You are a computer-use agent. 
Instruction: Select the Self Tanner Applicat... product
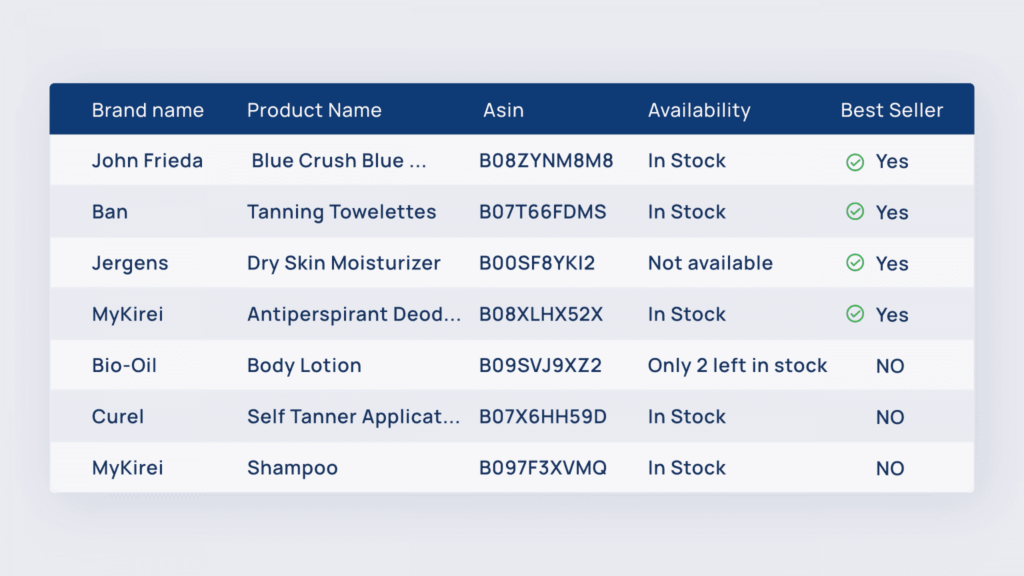[x=353, y=417]
